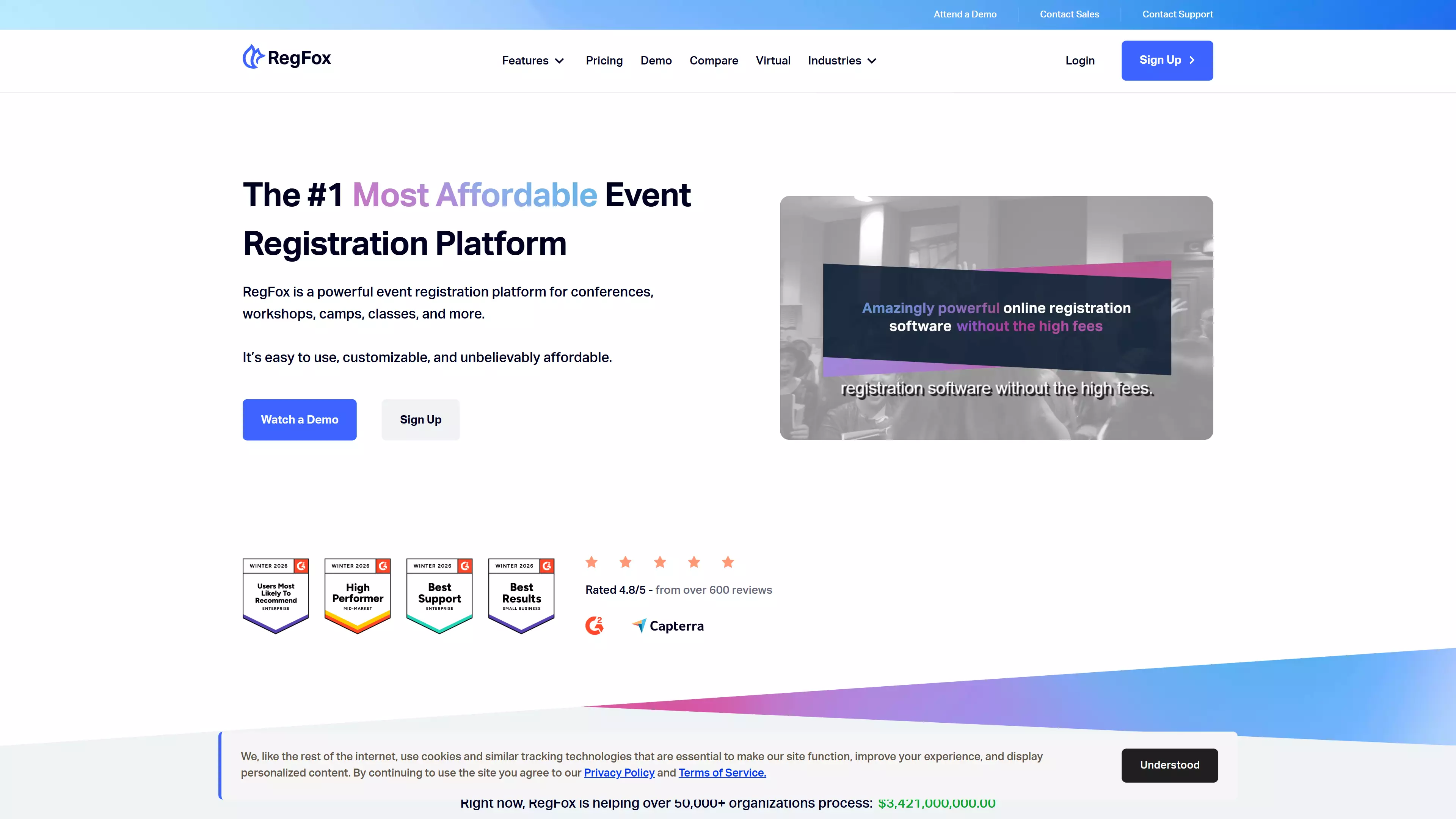The height and width of the screenshot is (819, 1456).
Task: Click the gray Sign Up button in hero
Action: (x=420, y=419)
